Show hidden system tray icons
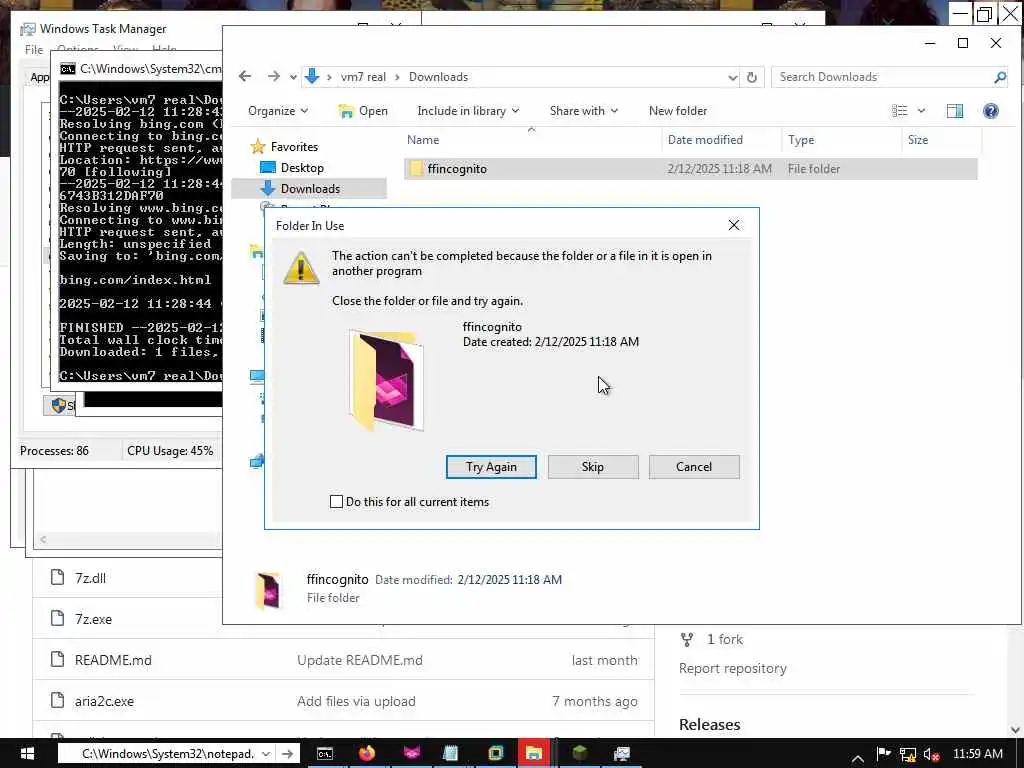Screen dimensions: 1024x768 tap(857, 758)
